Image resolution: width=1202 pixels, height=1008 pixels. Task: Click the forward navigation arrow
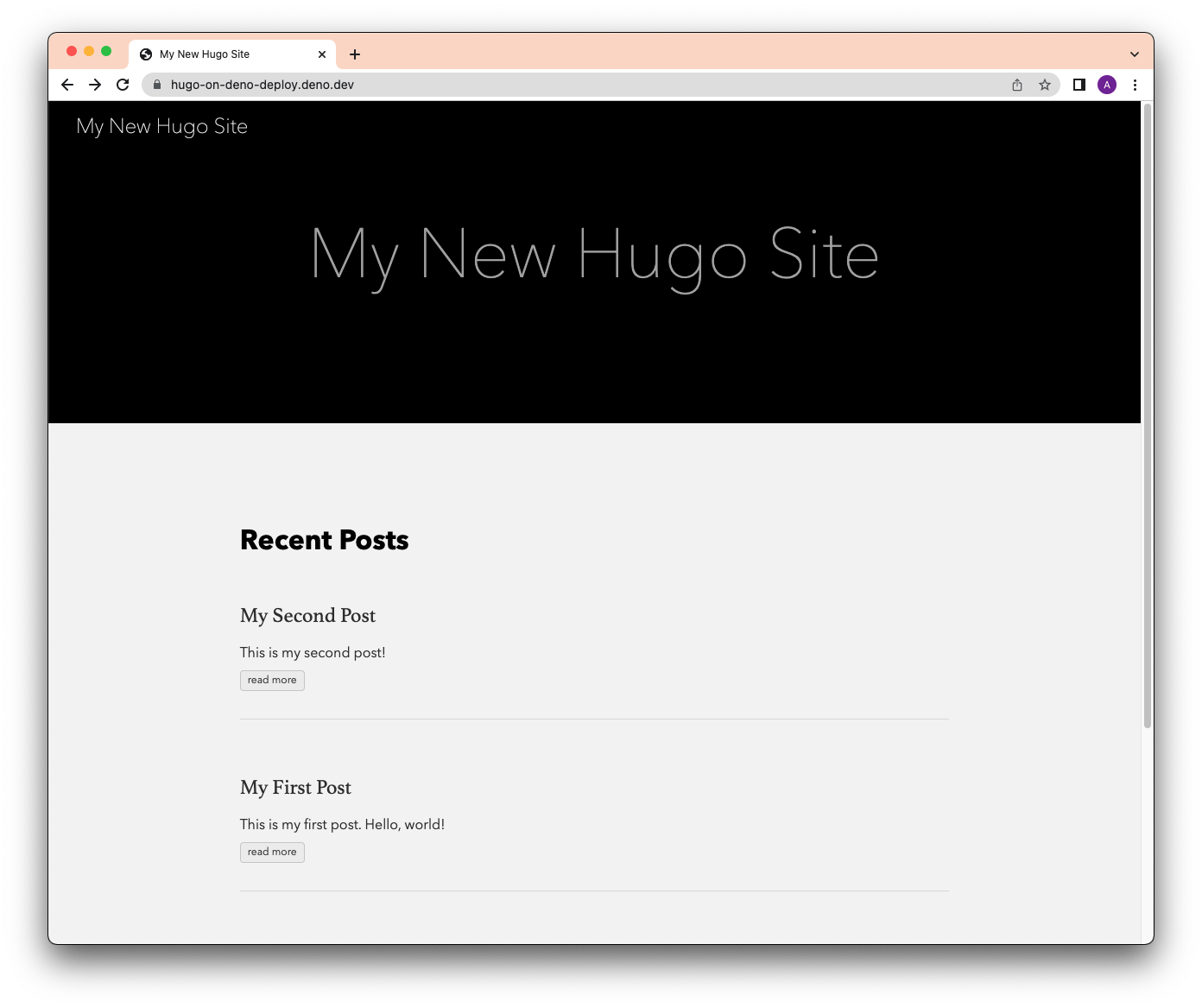(x=95, y=85)
